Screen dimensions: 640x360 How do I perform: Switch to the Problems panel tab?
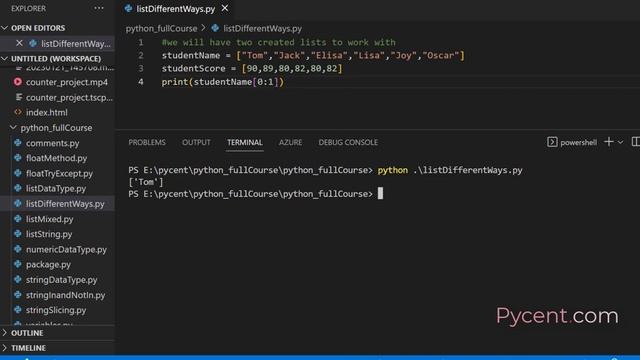147,142
